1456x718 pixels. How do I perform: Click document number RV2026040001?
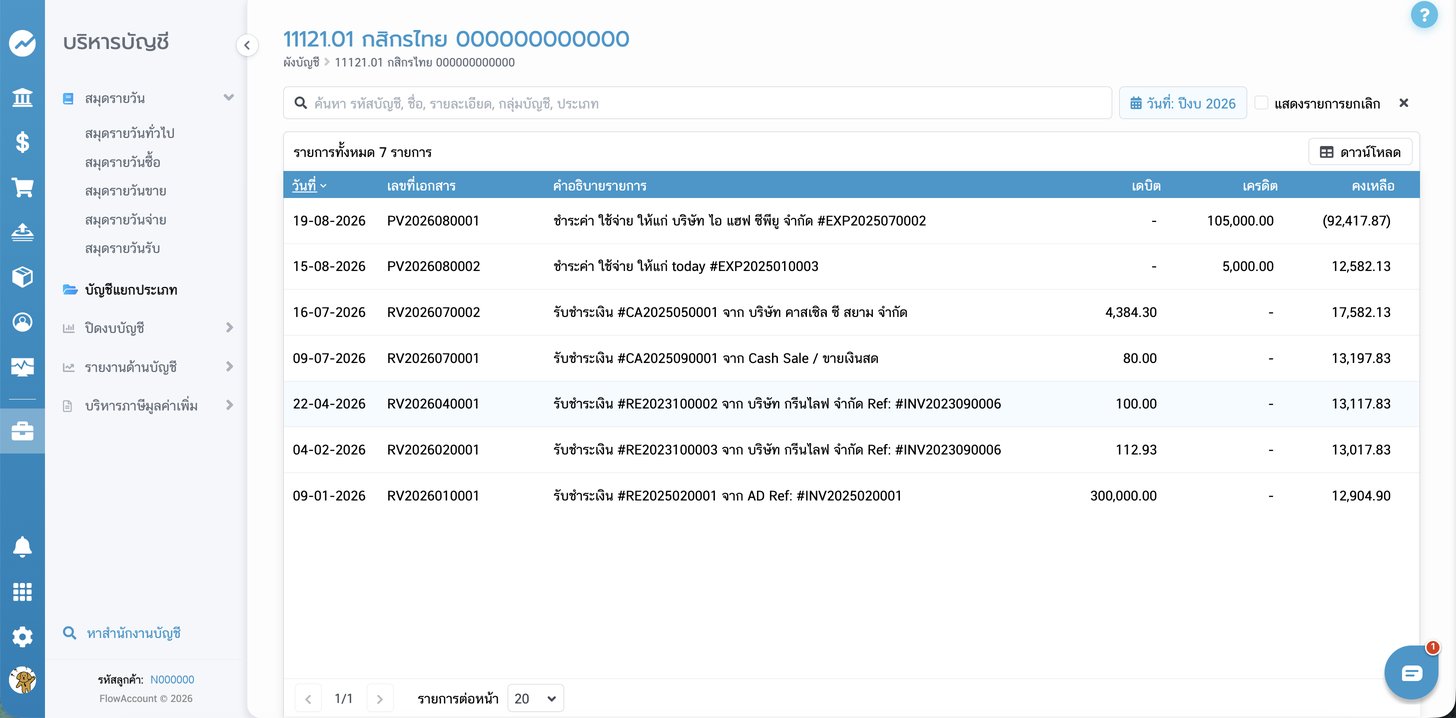433,404
